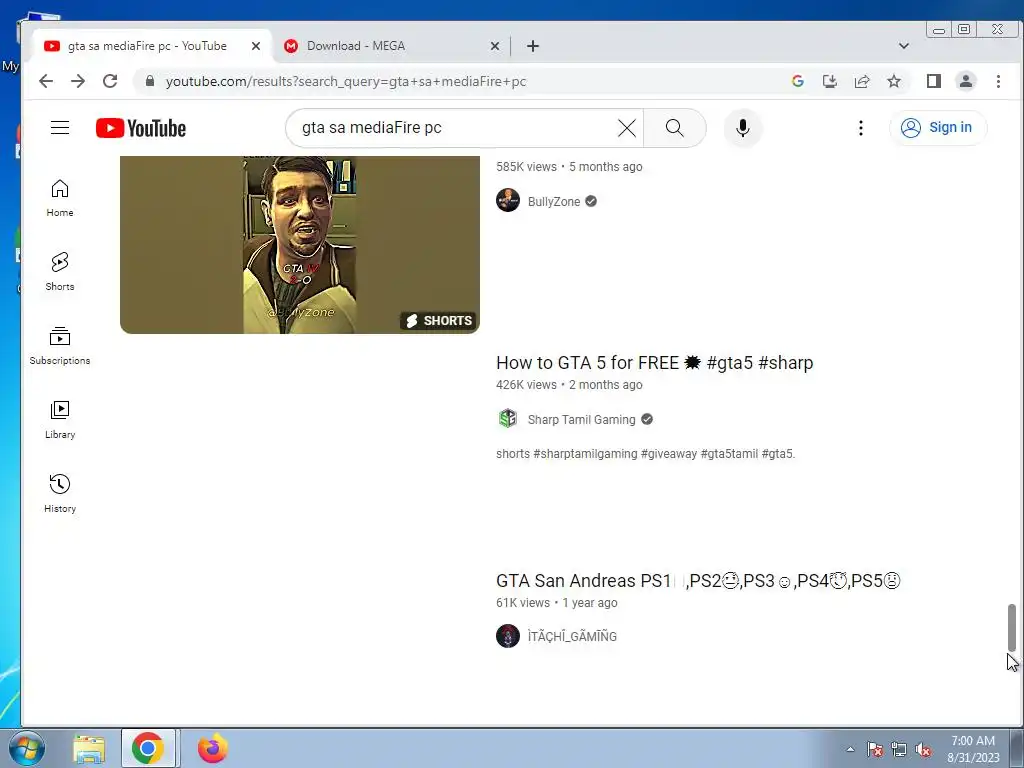Open a new tab with the plus button

click(533, 46)
